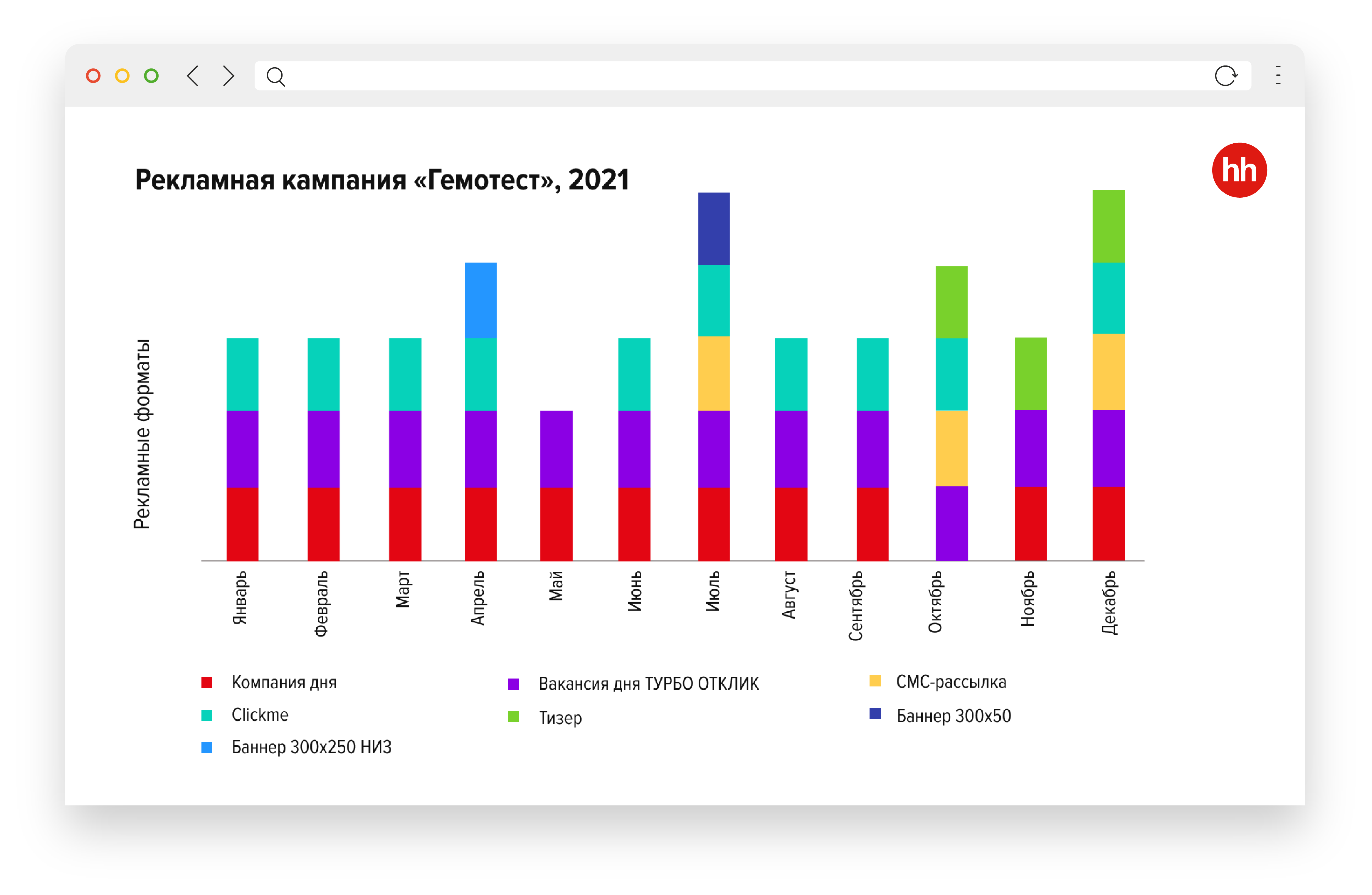This screenshot has height=895, width=1372.
Task: Click the green maximize circle
Action: point(152,75)
